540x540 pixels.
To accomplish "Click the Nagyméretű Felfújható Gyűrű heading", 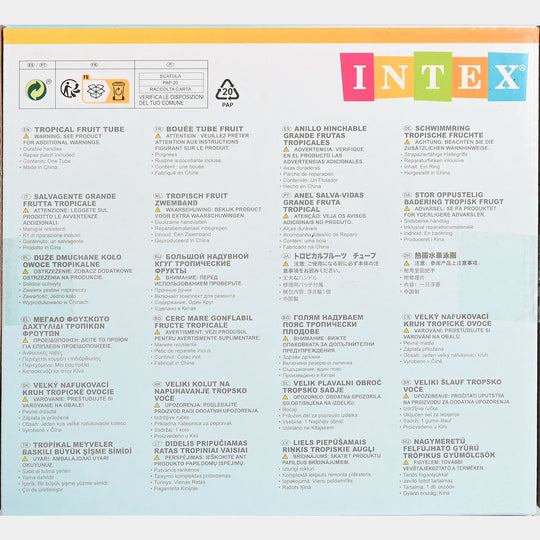I will (449, 448).
